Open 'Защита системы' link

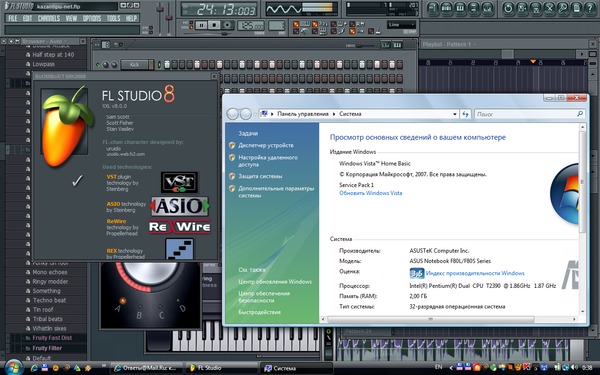260,176
